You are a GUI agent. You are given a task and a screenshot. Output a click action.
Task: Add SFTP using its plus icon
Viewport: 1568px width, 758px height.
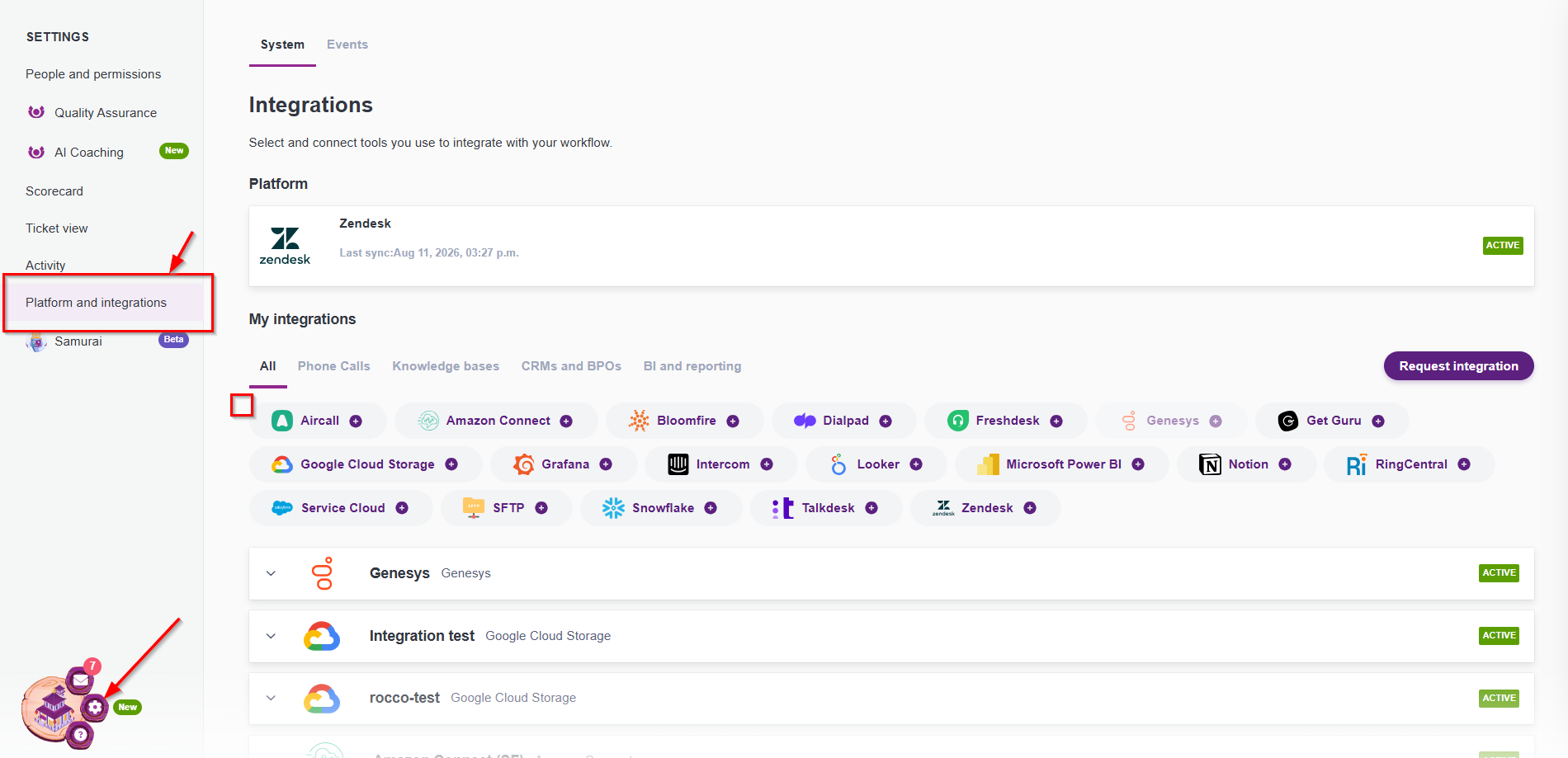(541, 508)
